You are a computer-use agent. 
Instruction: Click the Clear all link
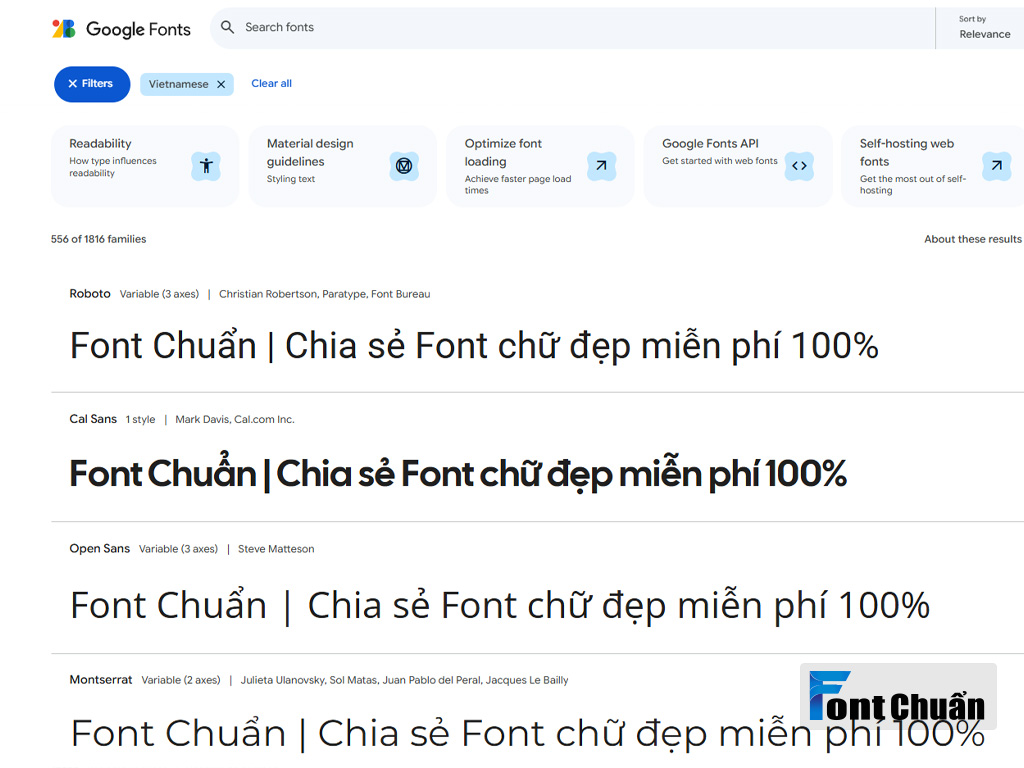click(x=272, y=84)
